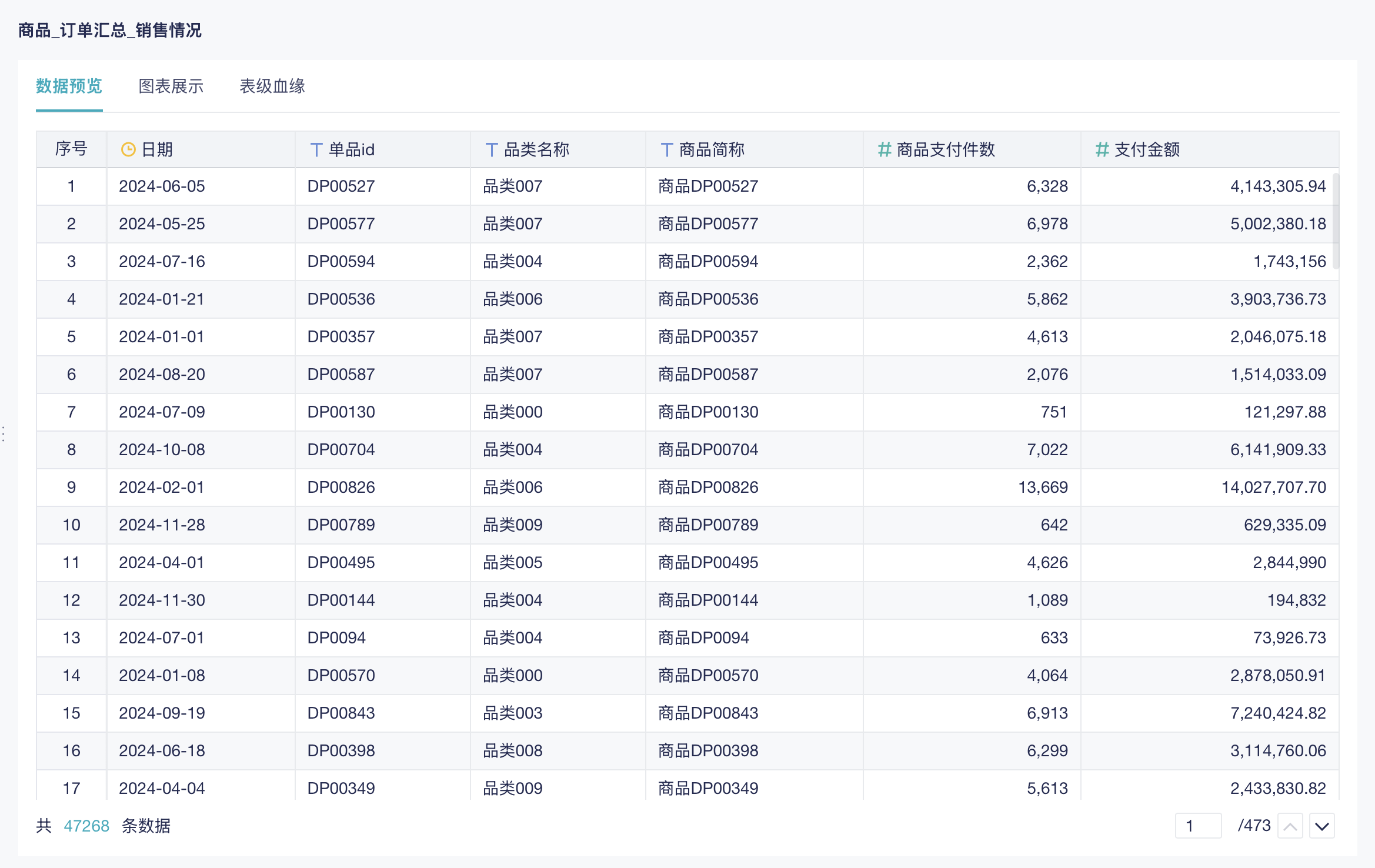
Task: Click the left edge panel drag handle dots
Action: [x=4, y=434]
